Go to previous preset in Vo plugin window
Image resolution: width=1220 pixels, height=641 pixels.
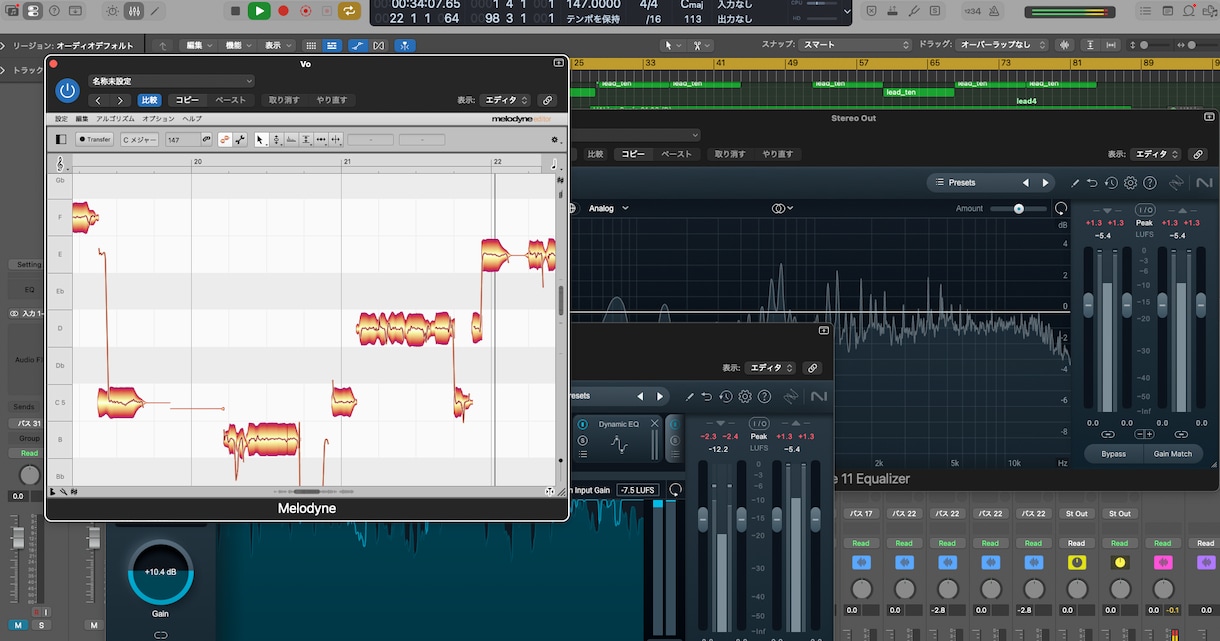[x=98, y=100]
